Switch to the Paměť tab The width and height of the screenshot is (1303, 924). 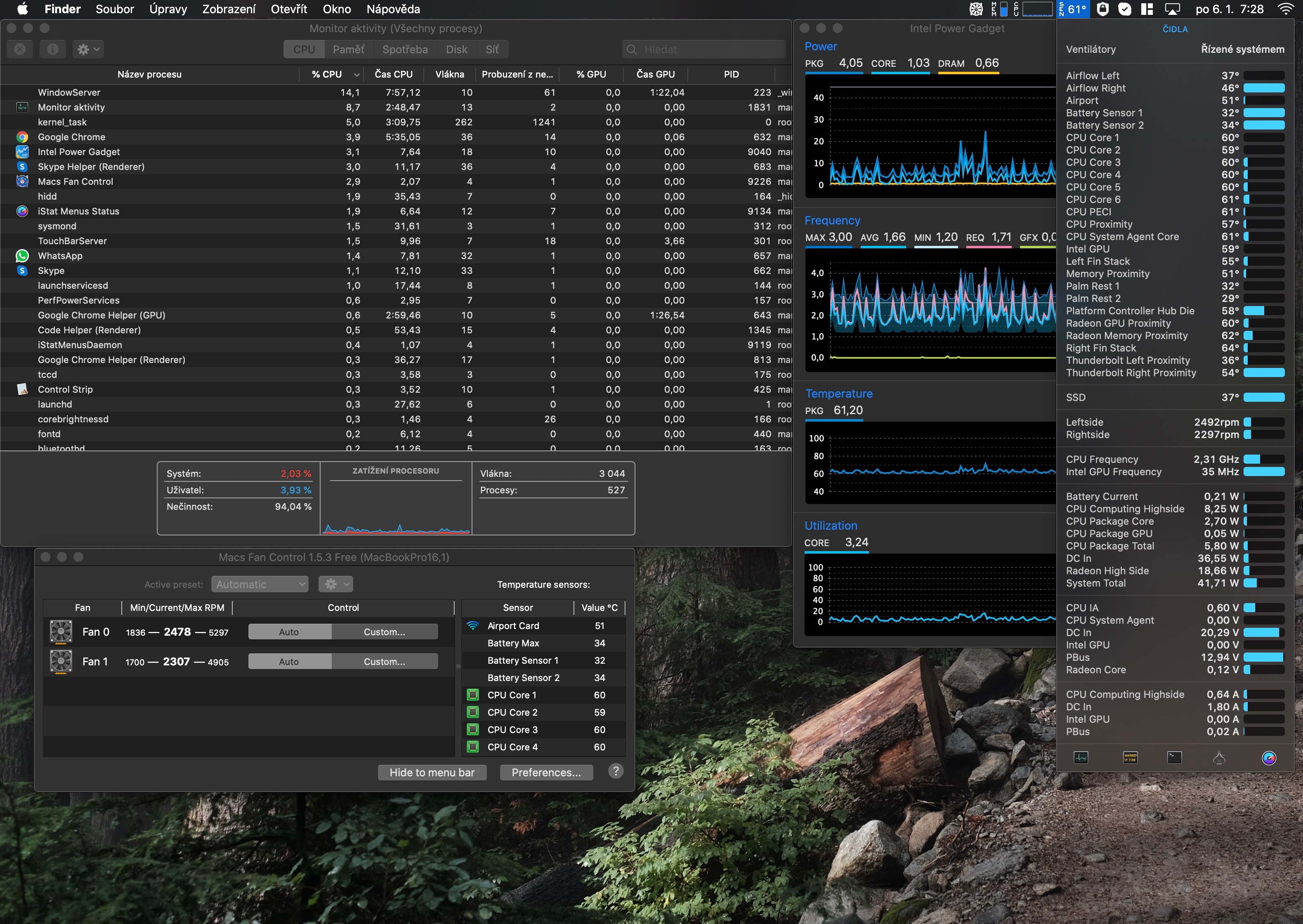point(348,49)
